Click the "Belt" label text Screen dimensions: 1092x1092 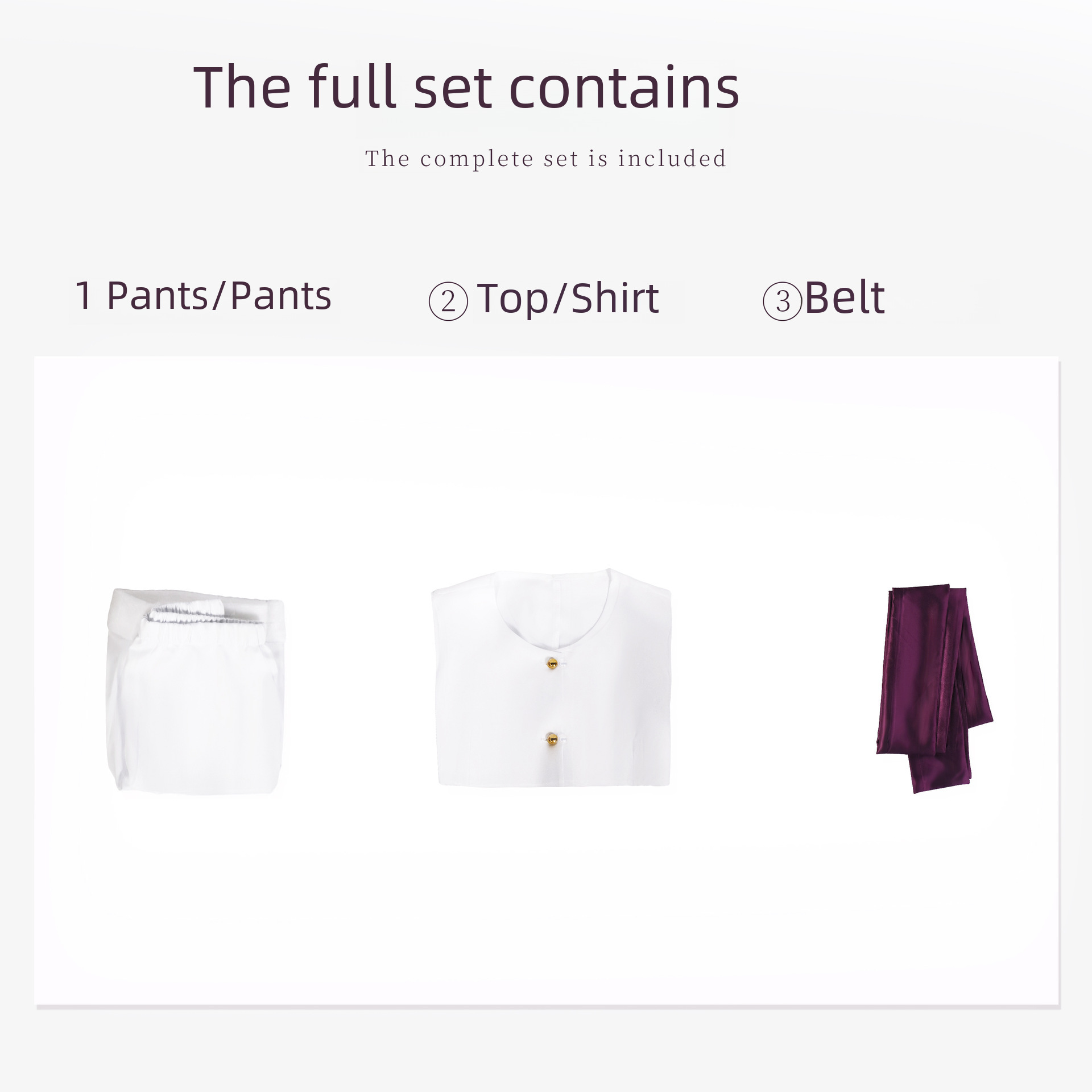point(845,297)
